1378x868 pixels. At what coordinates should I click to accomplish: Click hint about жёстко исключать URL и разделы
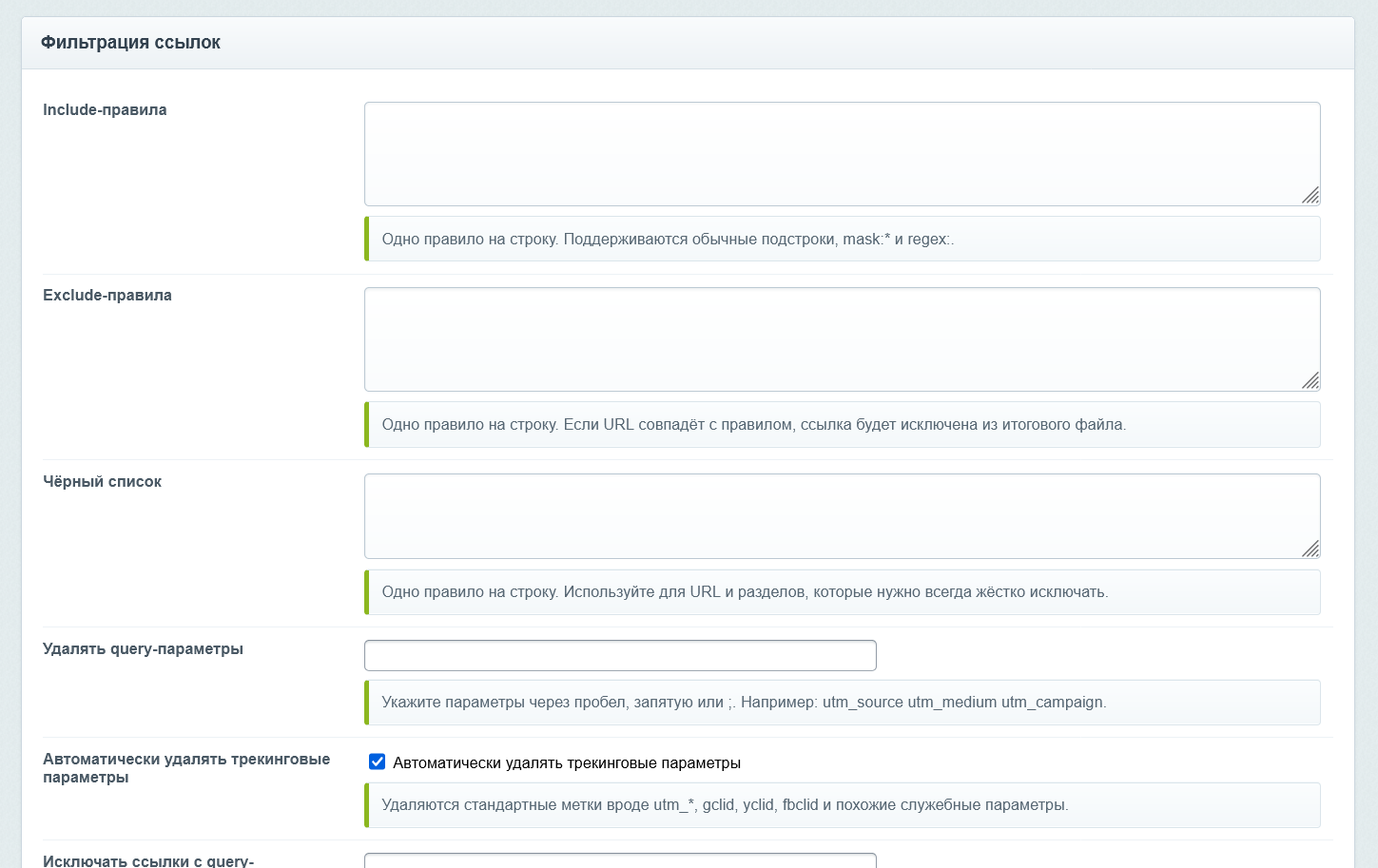click(843, 591)
